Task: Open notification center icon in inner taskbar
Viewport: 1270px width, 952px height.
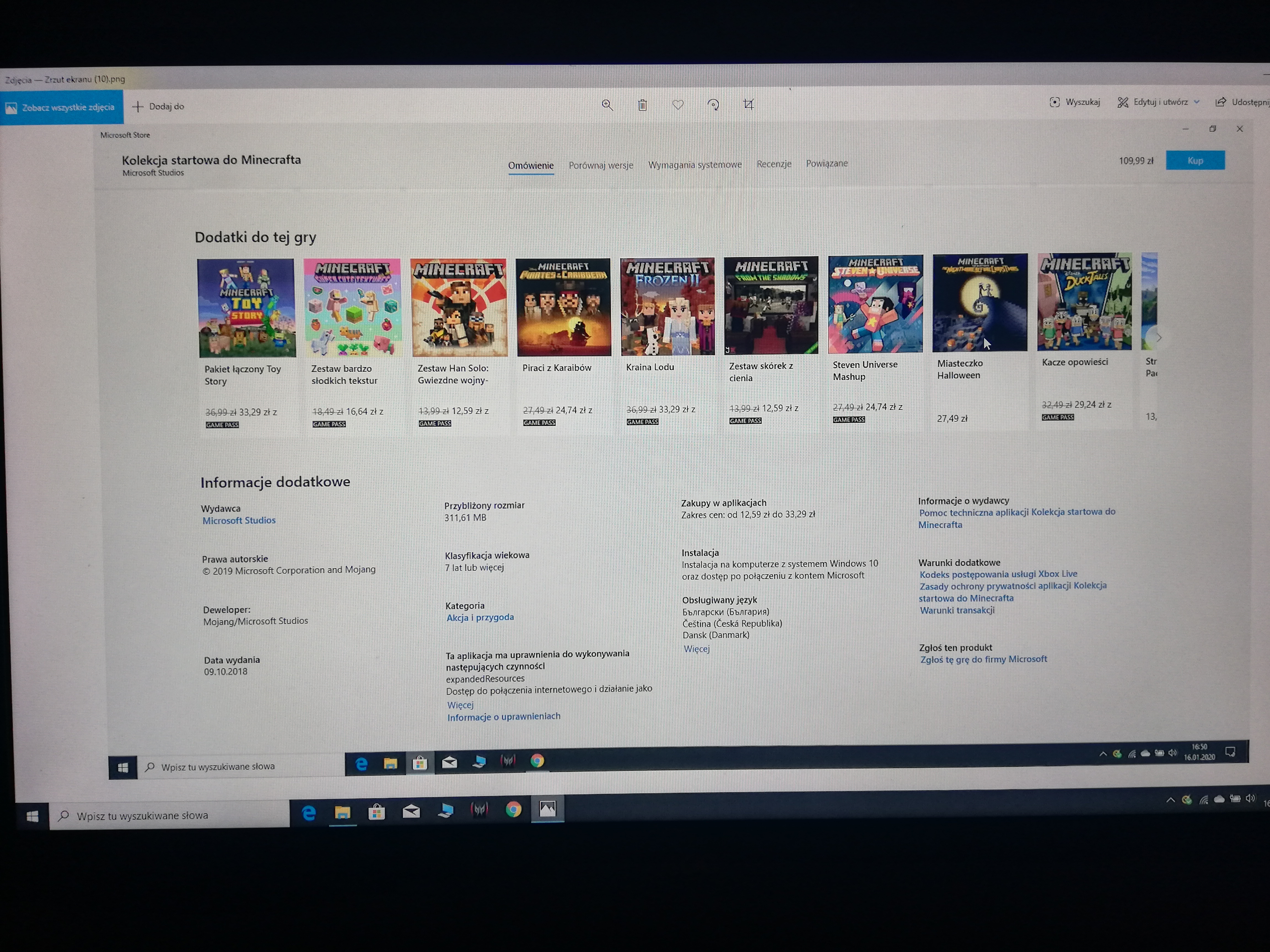Action: (1230, 752)
